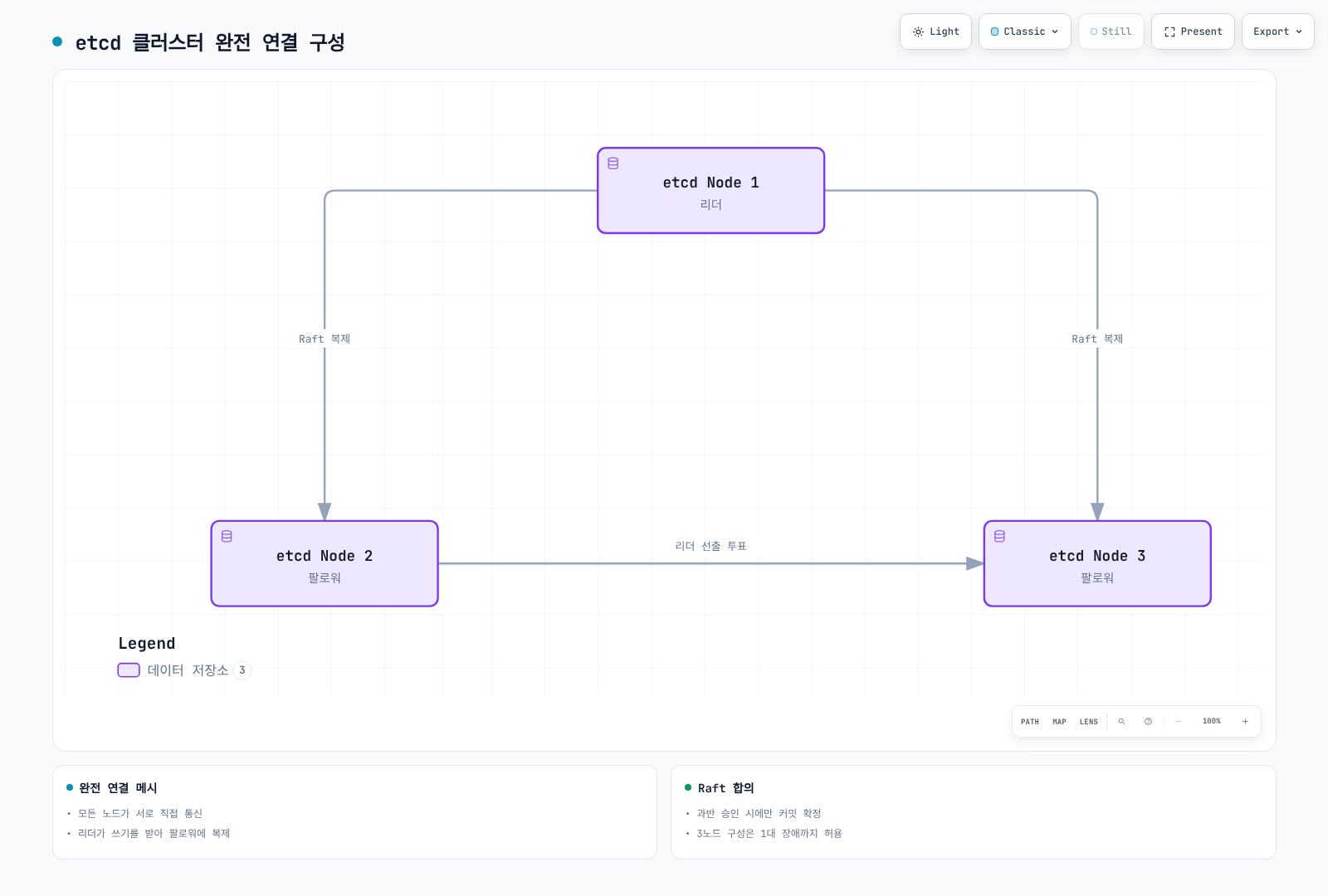The image size is (1328, 896).
Task: Click the etcd 클러스터 완전 연결 구성 title
Action: pos(210,42)
